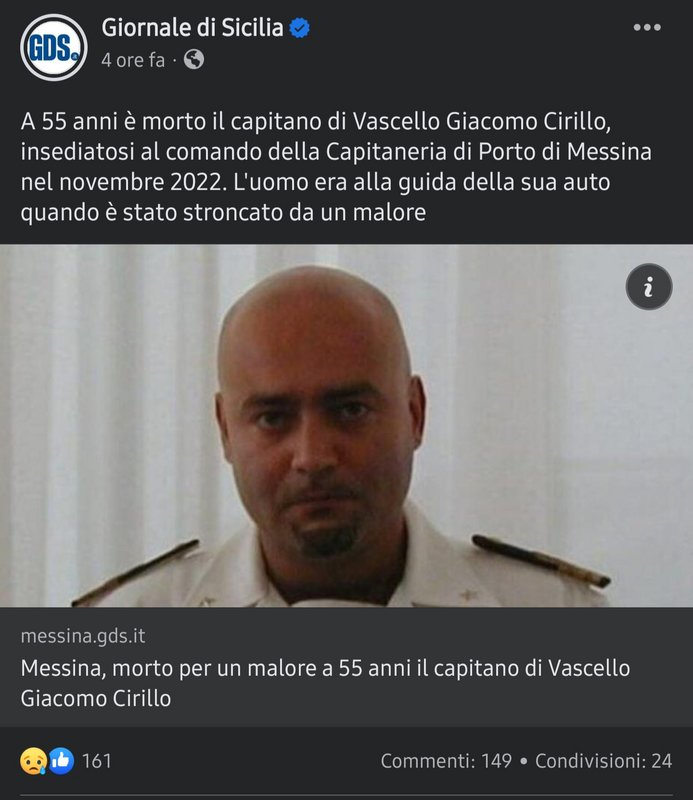The width and height of the screenshot is (693, 800).
Task: Open the messina.gds.it source link
Action: pos(83,636)
